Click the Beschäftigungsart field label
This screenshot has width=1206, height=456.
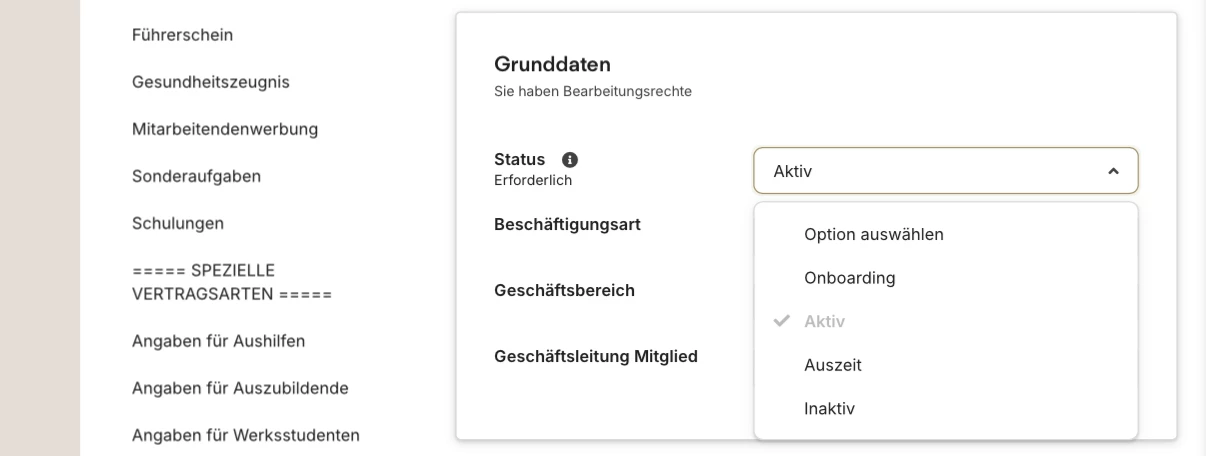(567, 225)
